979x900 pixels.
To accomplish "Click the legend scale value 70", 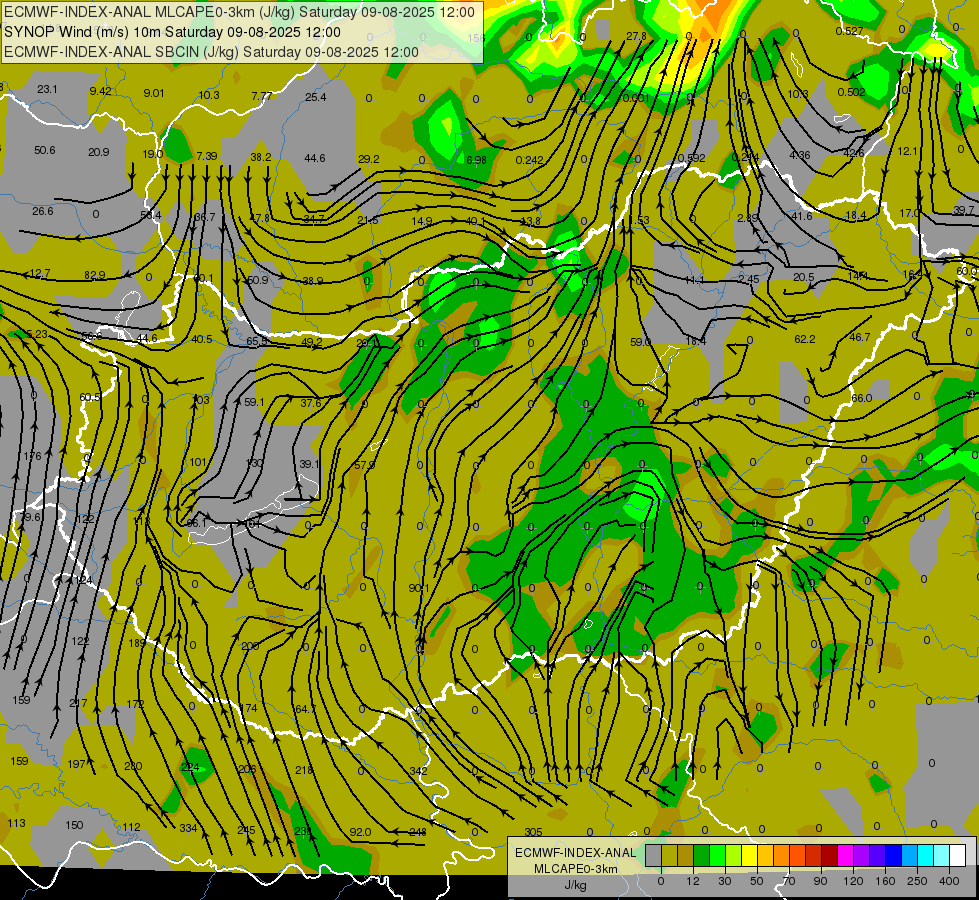I will click(x=789, y=881).
